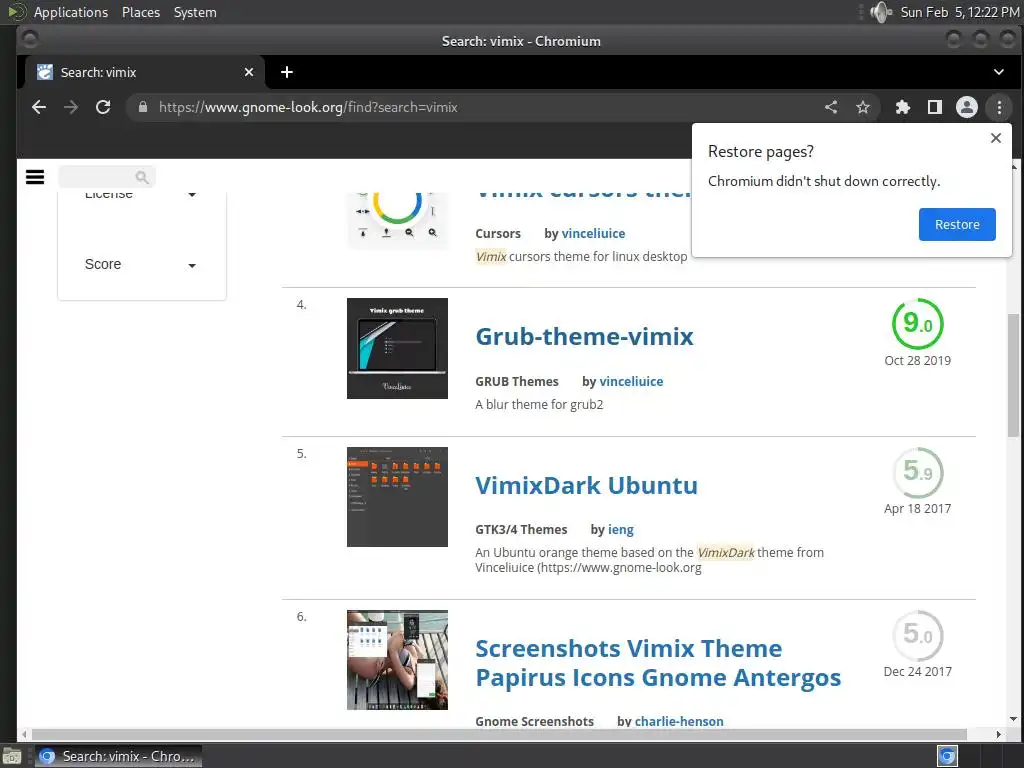Viewport: 1024px width, 768px height.
Task: Click horizontal scrollbar left arrow
Action: pyautogui.click(x=25, y=734)
